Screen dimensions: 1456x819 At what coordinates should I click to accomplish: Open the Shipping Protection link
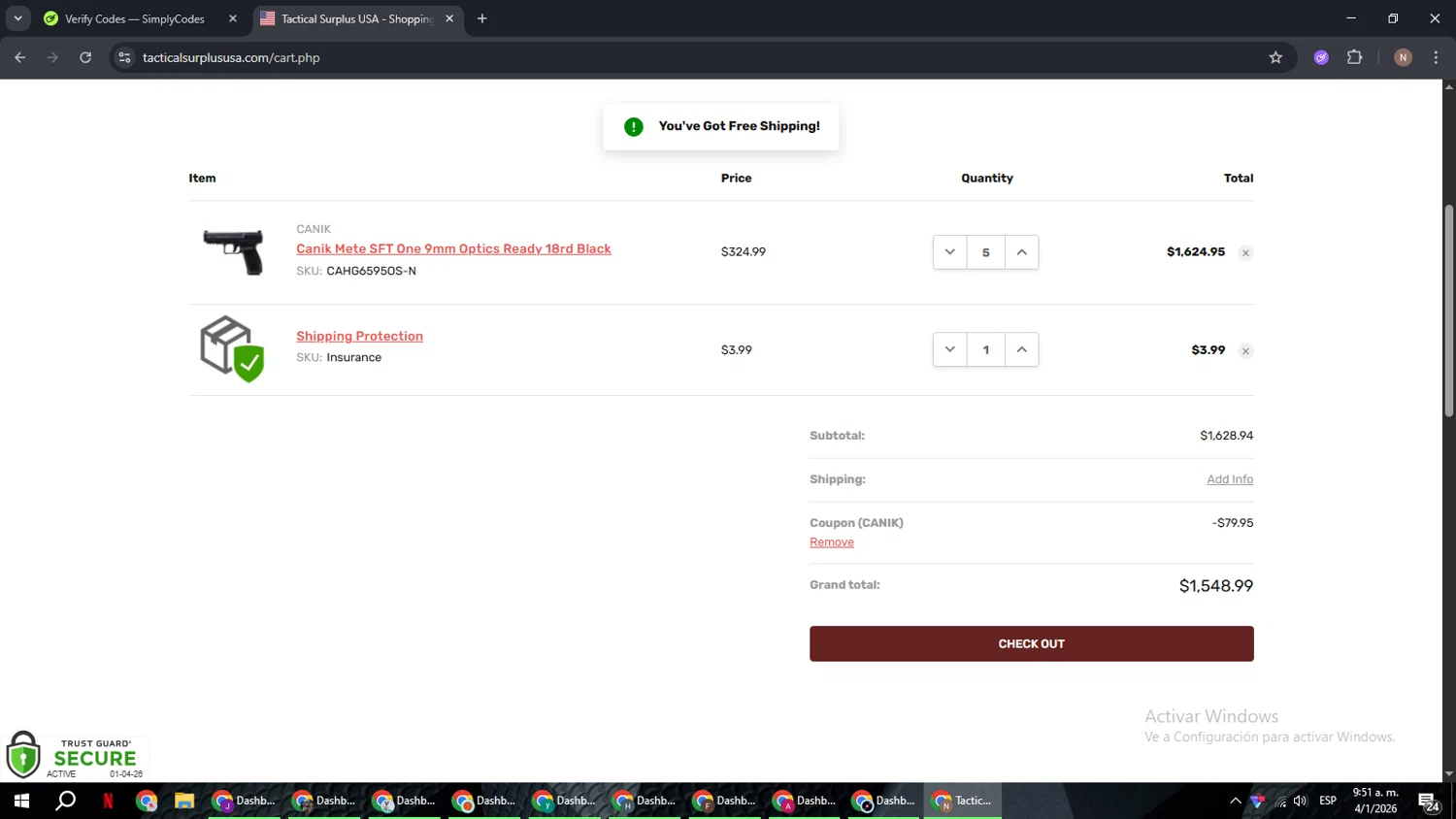point(359,337)
